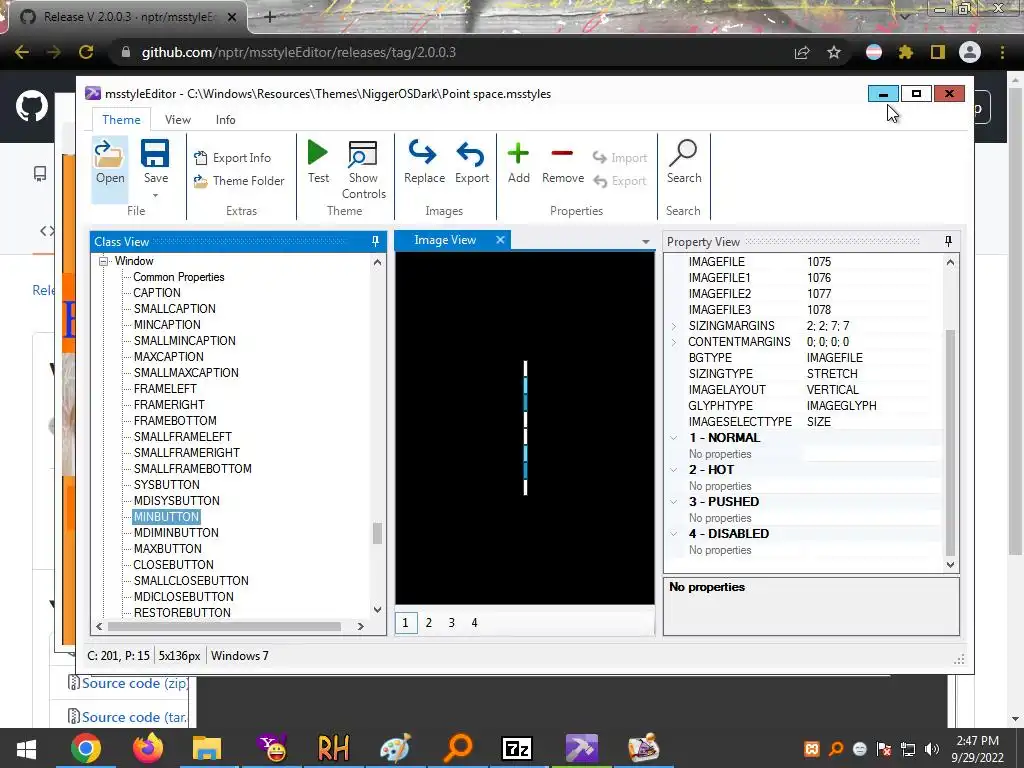Collapse the Window tree node
Viewport: 1024px width, 768px height.
(x=103, y=261)
